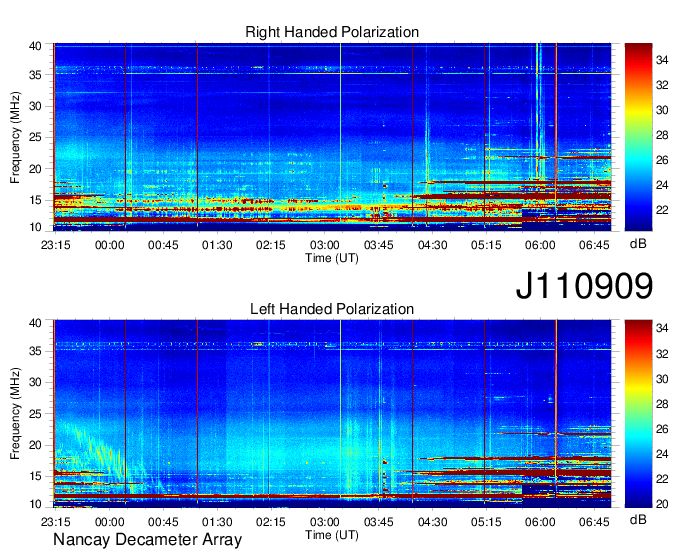Viewport: 680px width, 552px height.
Task: Click the 'dB' unit label of Left Handed colorbar
Action: click(638, 519)
